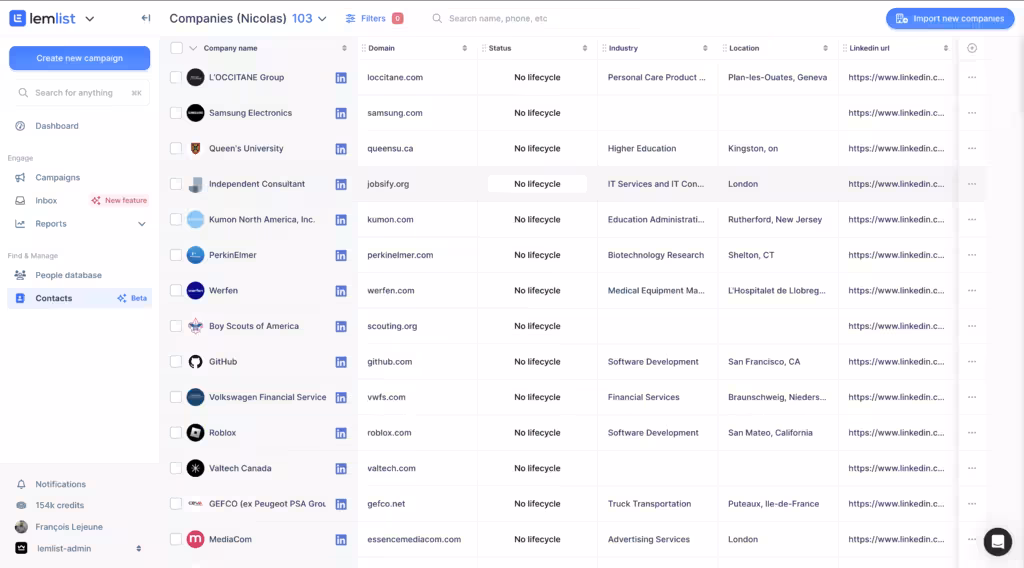
Task: Open the chat support bubble icon
Action: (x=997, y=541)
